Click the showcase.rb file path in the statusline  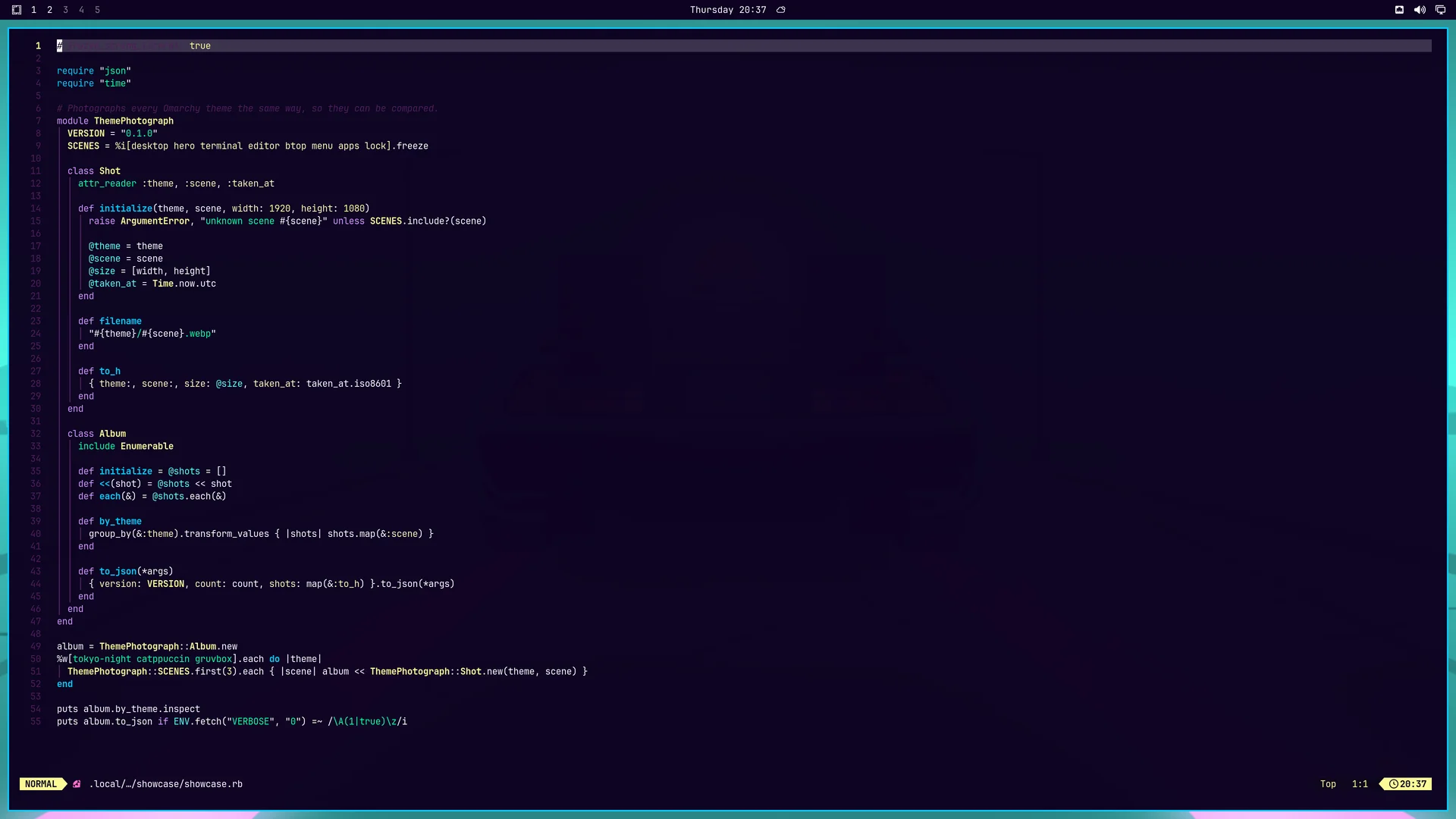[166, 784]
